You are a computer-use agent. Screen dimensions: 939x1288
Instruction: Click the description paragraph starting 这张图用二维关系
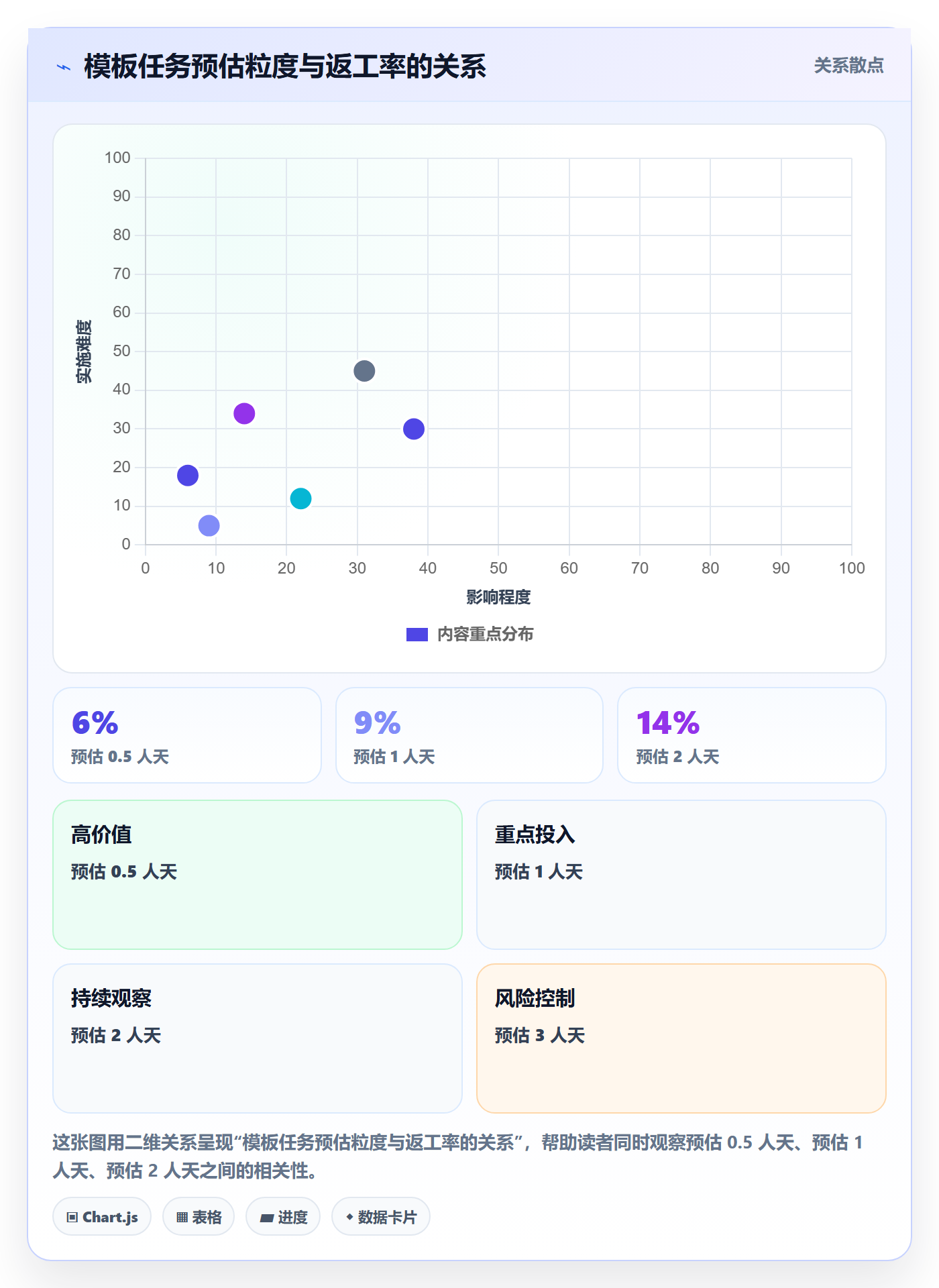[x=457, y=1157]
